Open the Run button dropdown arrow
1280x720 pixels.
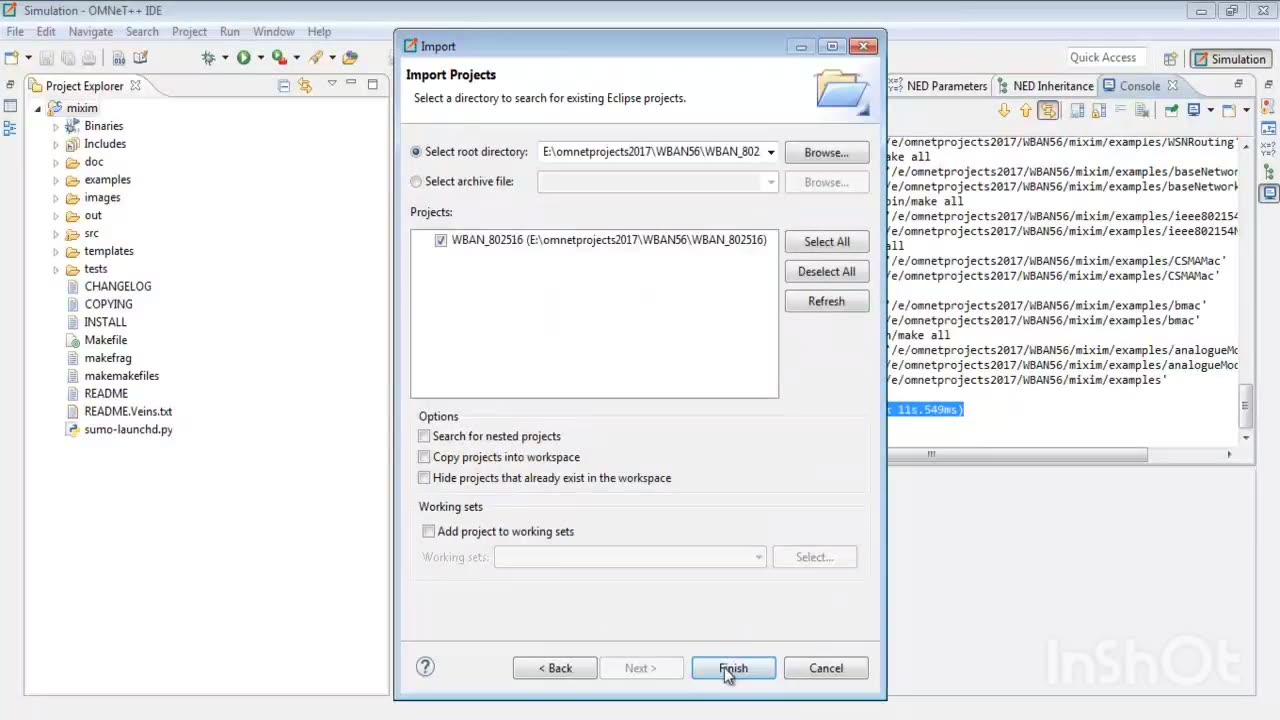coord(260,58)
